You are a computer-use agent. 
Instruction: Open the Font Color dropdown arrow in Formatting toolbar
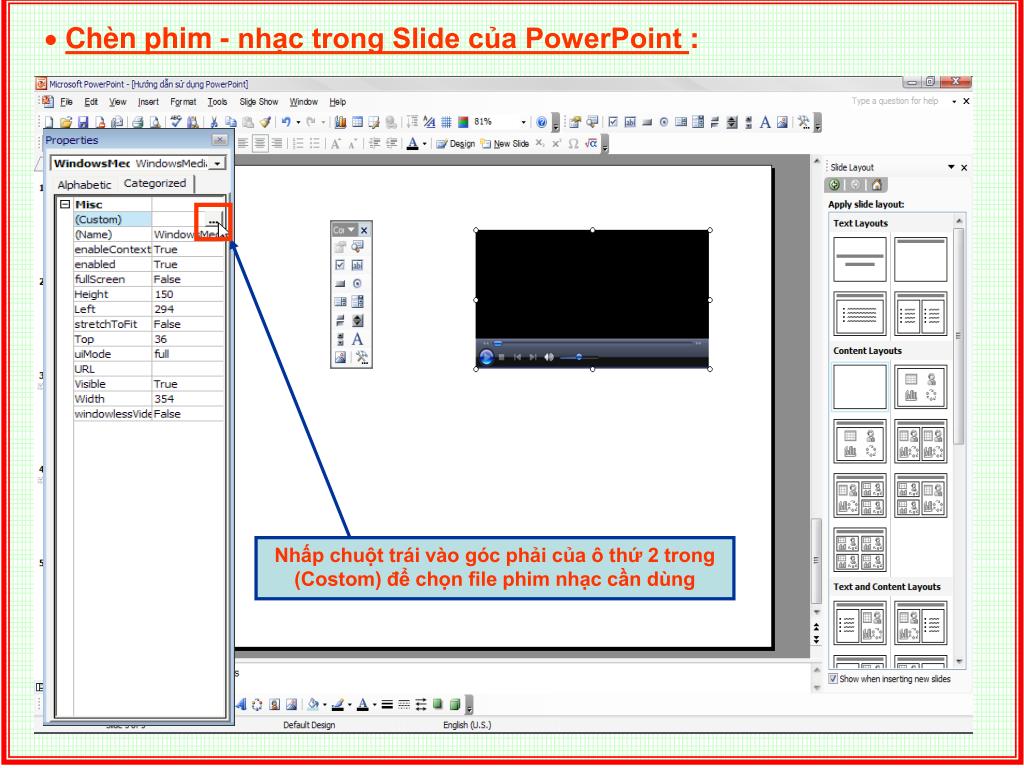tap(424, 143)
